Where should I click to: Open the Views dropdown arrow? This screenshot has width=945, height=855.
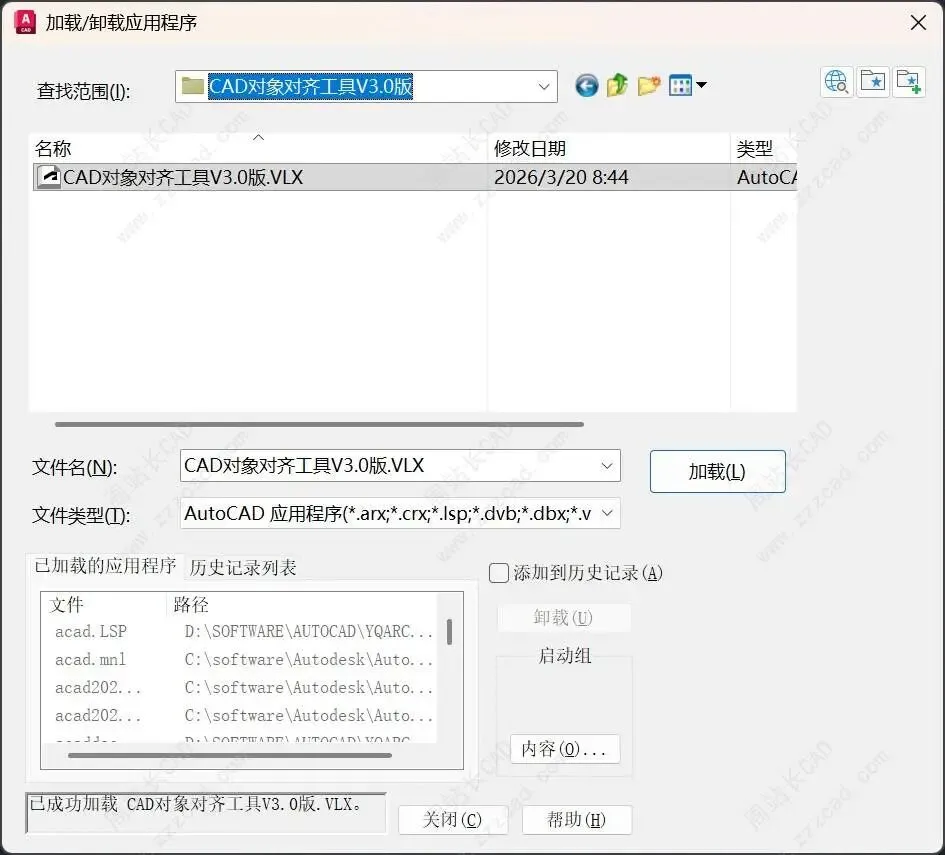coord(702,85)
